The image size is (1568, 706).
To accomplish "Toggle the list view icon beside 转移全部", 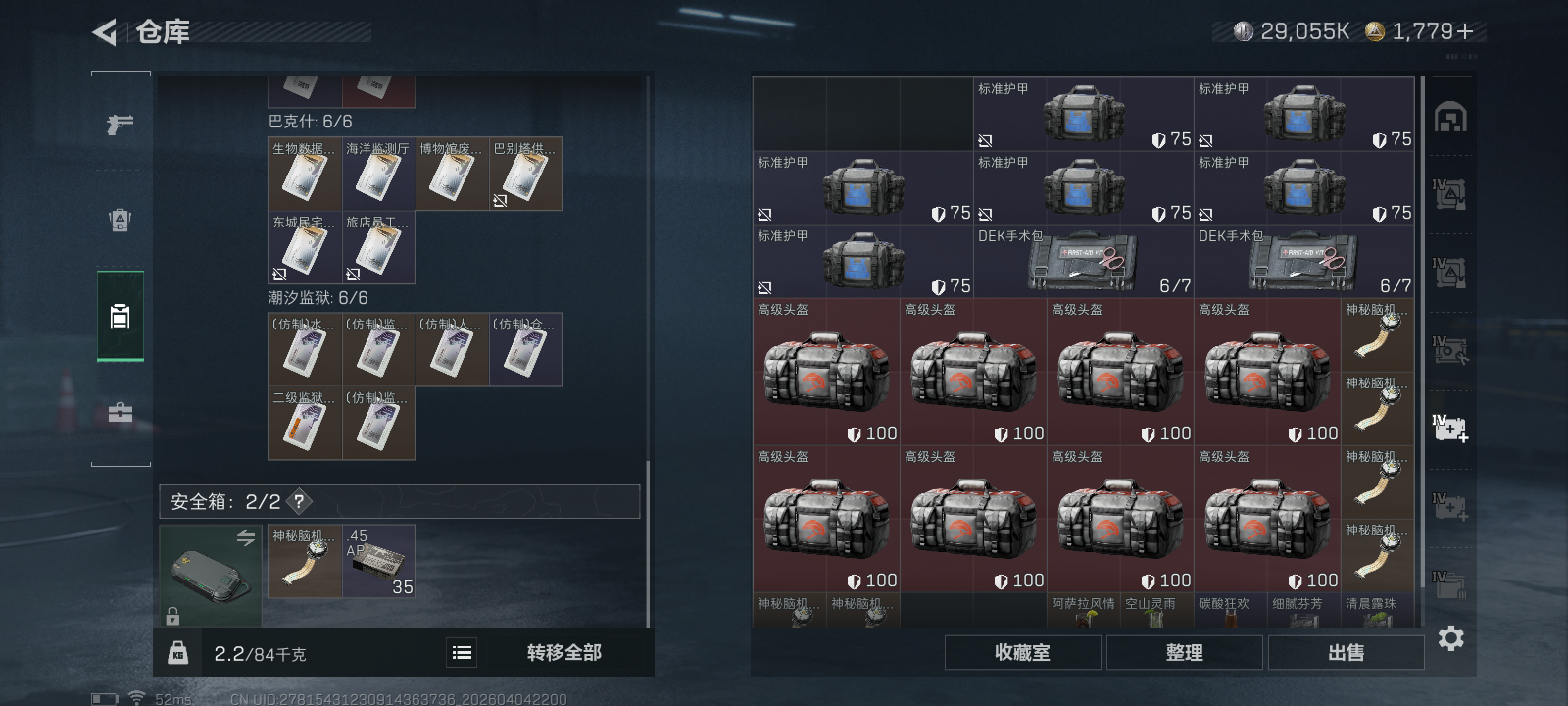I will pos(462,652).
